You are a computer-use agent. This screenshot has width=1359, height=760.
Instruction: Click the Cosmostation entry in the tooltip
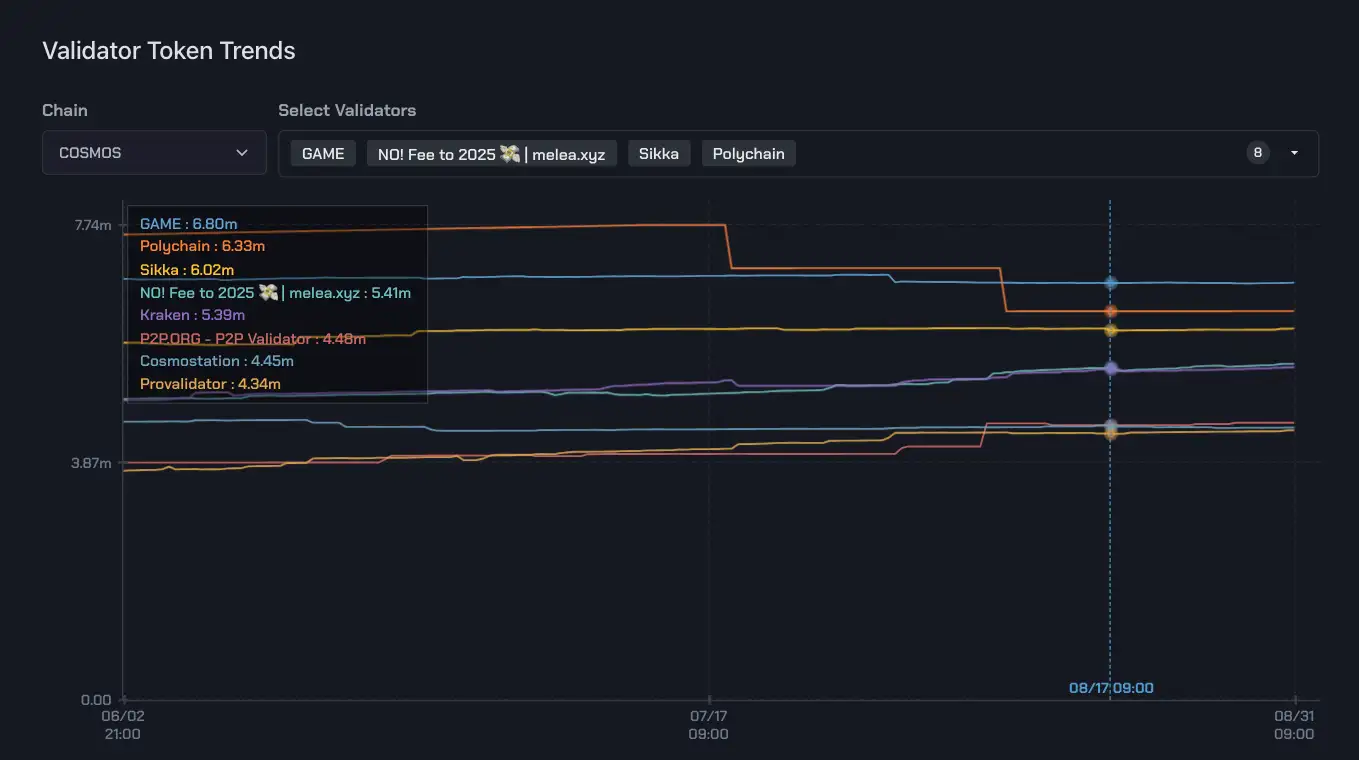click(x=217, y=361)
